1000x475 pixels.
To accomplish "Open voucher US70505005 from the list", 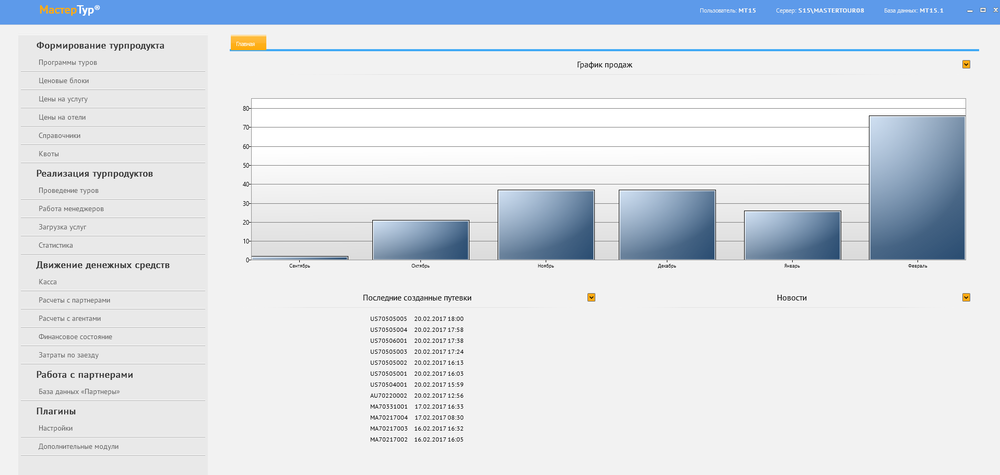I will (388, 319).
